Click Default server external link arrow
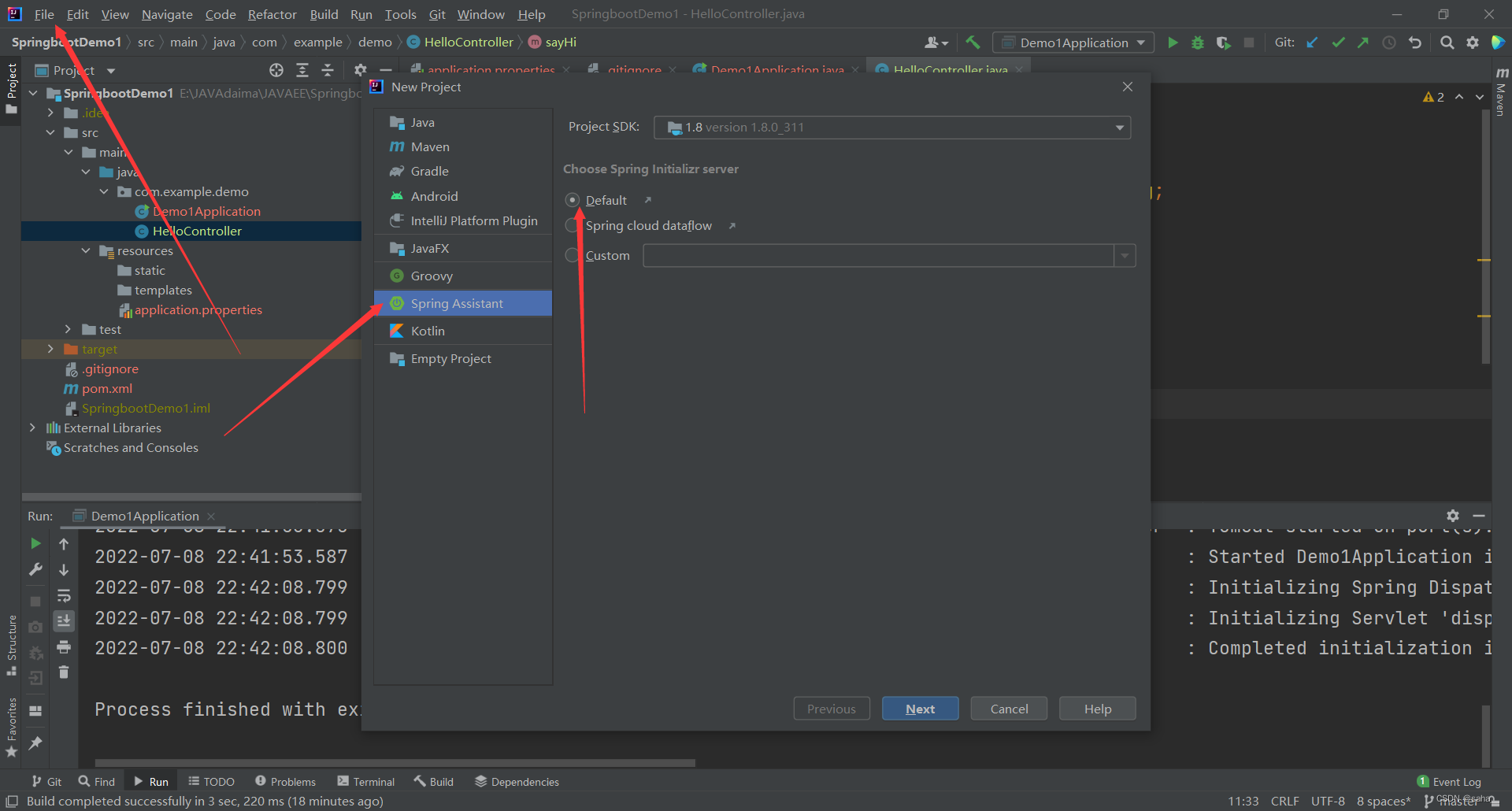Image resolution: width=1512 pixels, height=811 pixels. click(x=647, y=200)
